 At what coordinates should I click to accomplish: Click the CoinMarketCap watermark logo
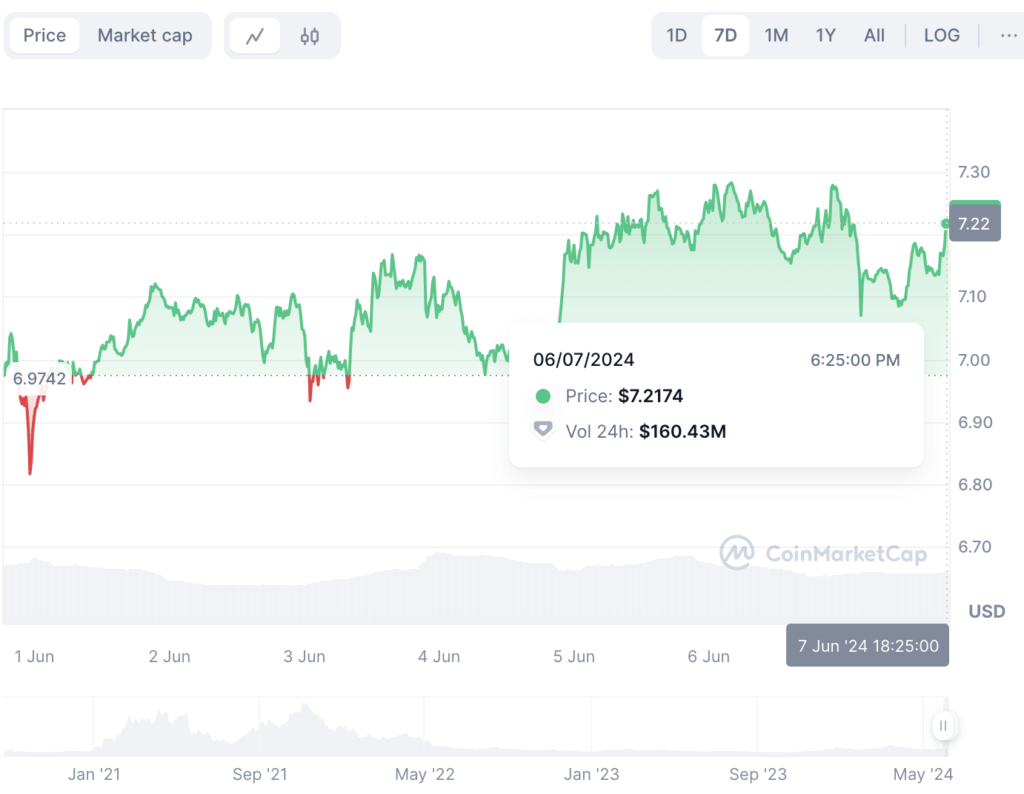point(734,552)
